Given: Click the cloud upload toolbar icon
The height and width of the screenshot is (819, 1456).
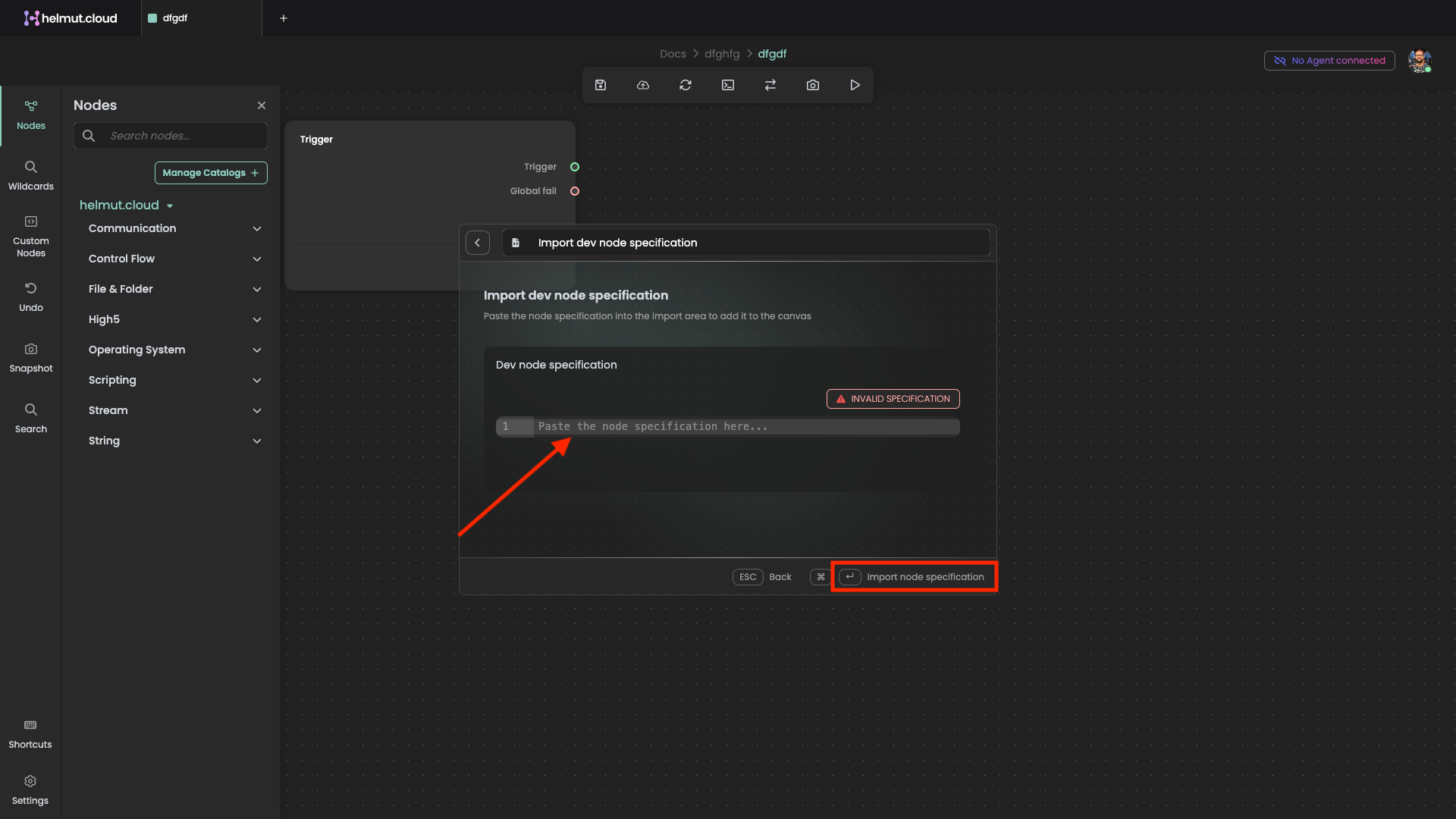Looking at the screenshot, I should pyautogui.click(x=643, y=85).
